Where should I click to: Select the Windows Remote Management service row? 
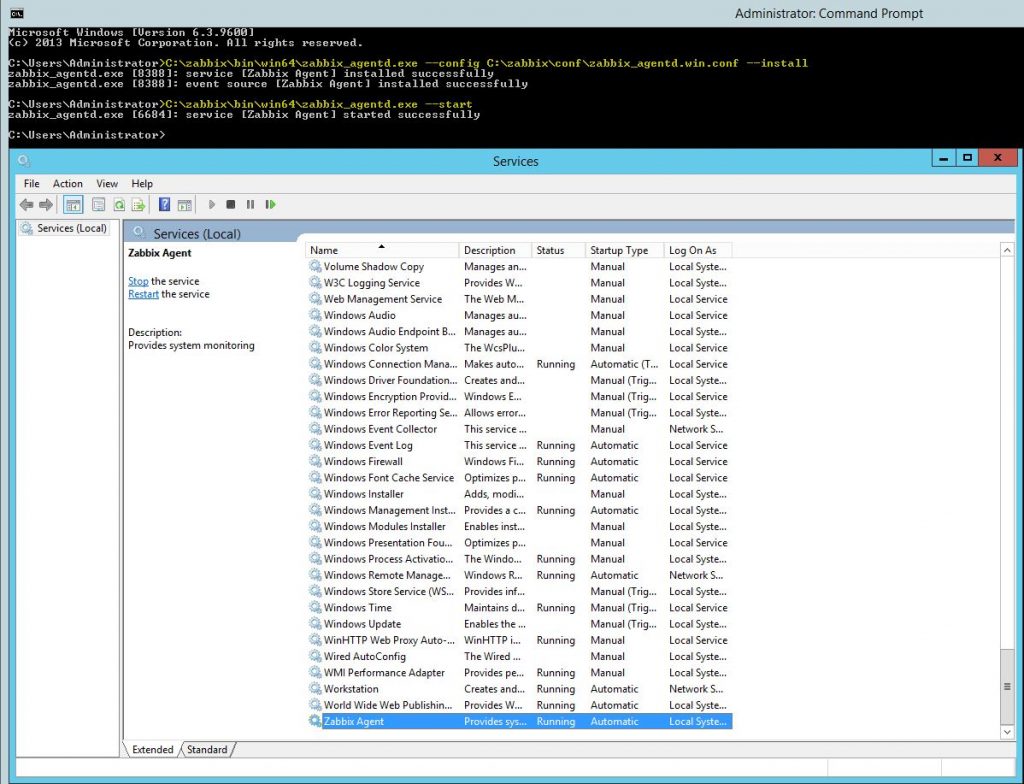pyautogui.click(x=519, y=575)
